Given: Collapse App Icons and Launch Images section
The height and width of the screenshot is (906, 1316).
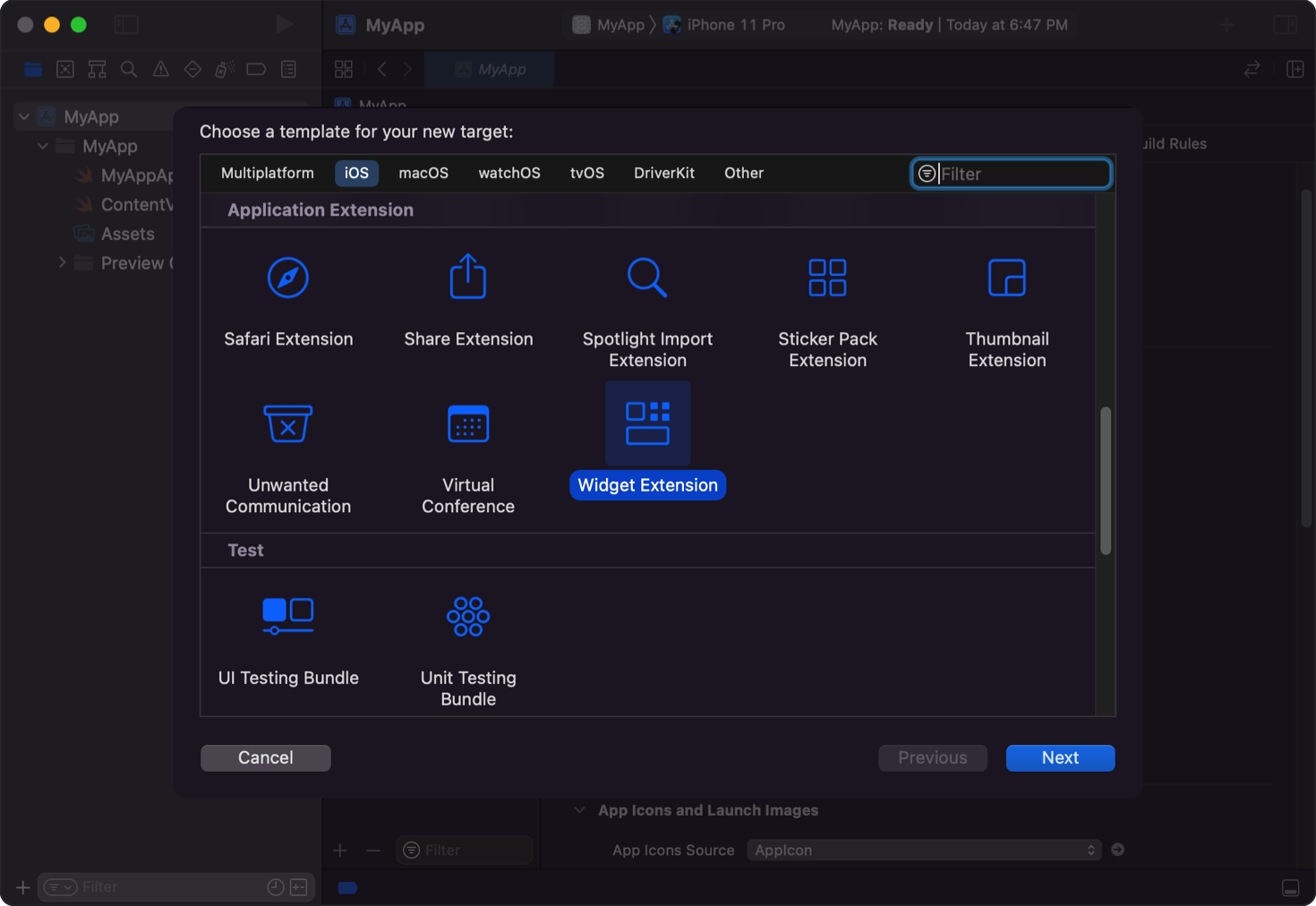Looking at the screenshot, I should point(579,810).
